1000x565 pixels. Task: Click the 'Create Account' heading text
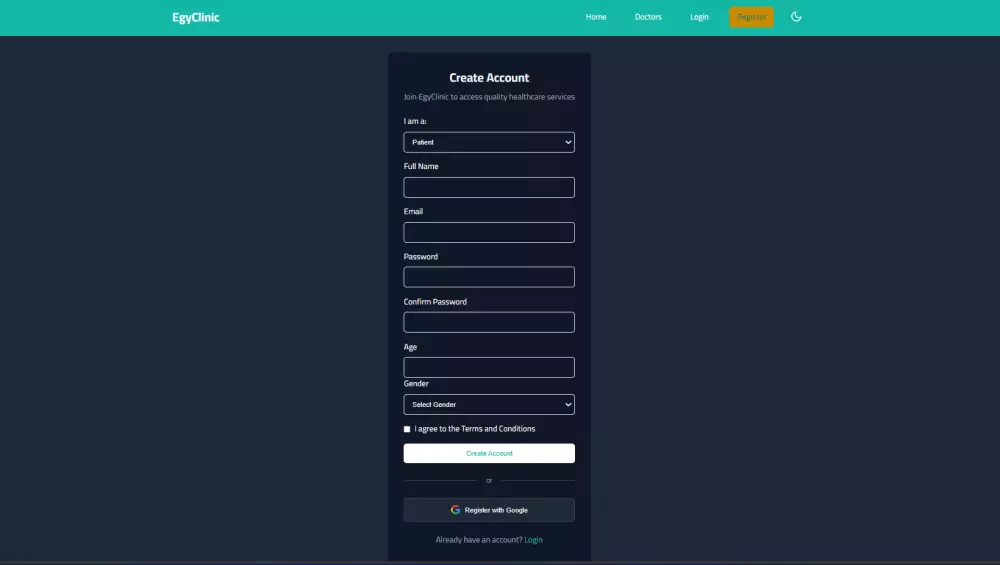[x=489, y=78]
